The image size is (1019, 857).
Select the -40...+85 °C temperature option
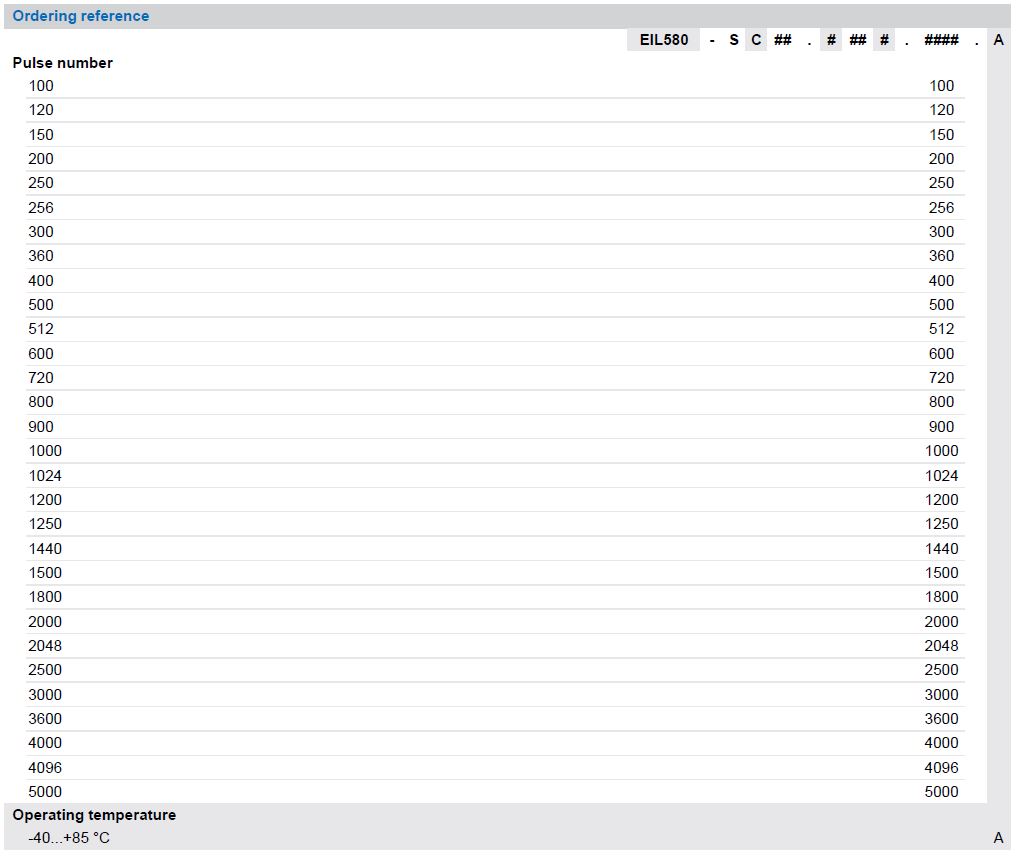click(69, 838)
